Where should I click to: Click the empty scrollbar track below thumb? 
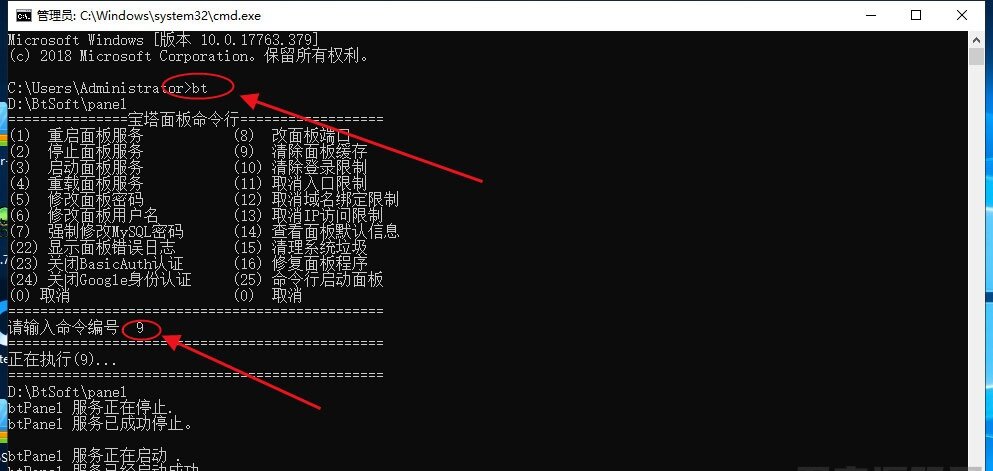(976, 266)
